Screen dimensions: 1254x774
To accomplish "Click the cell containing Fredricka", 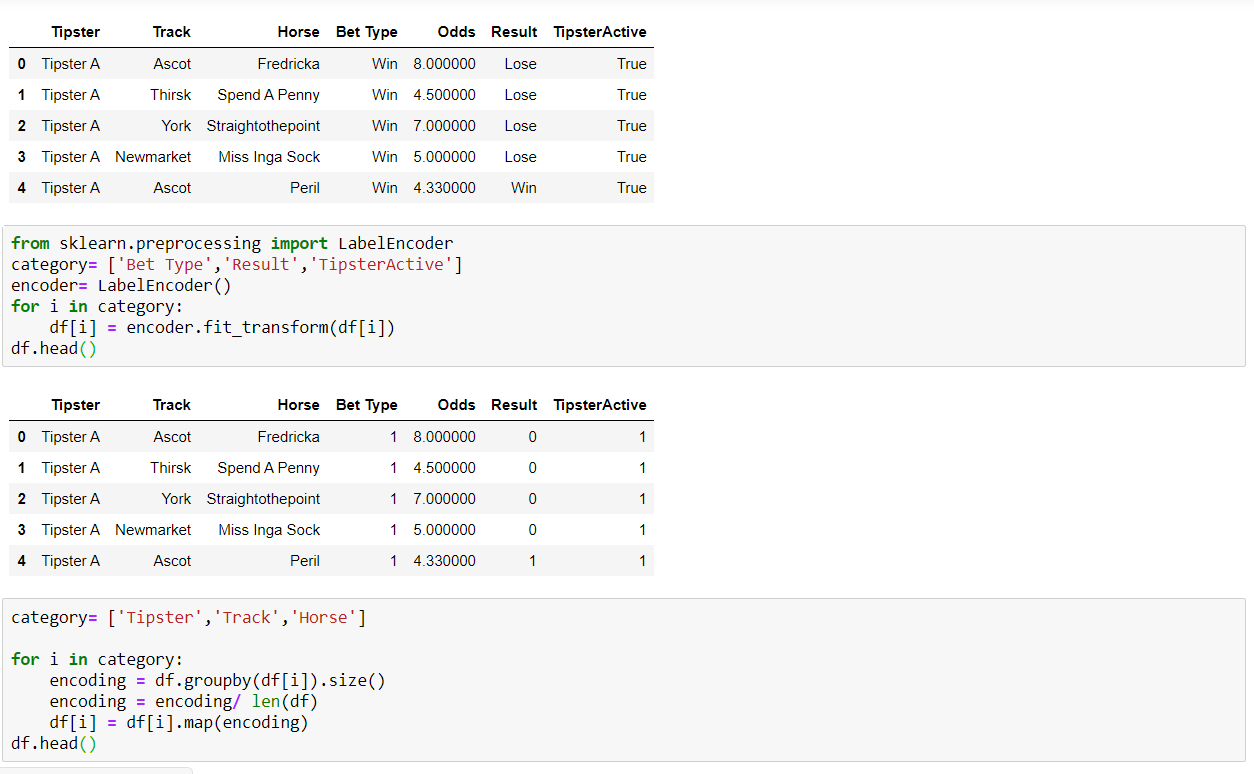I will coord(288,63).
